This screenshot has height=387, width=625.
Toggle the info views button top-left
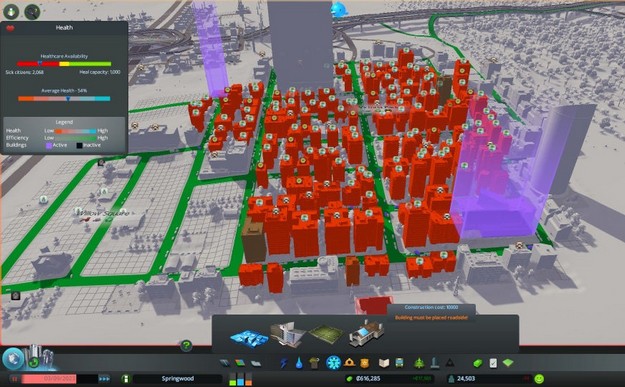pos(11,12)
